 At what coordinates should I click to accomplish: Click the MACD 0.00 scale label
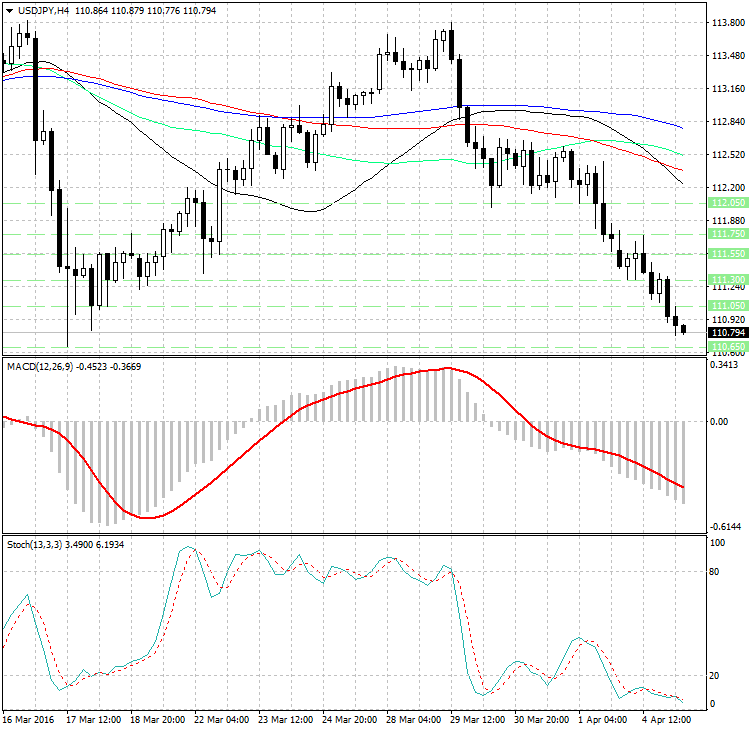tap(719, 421)
